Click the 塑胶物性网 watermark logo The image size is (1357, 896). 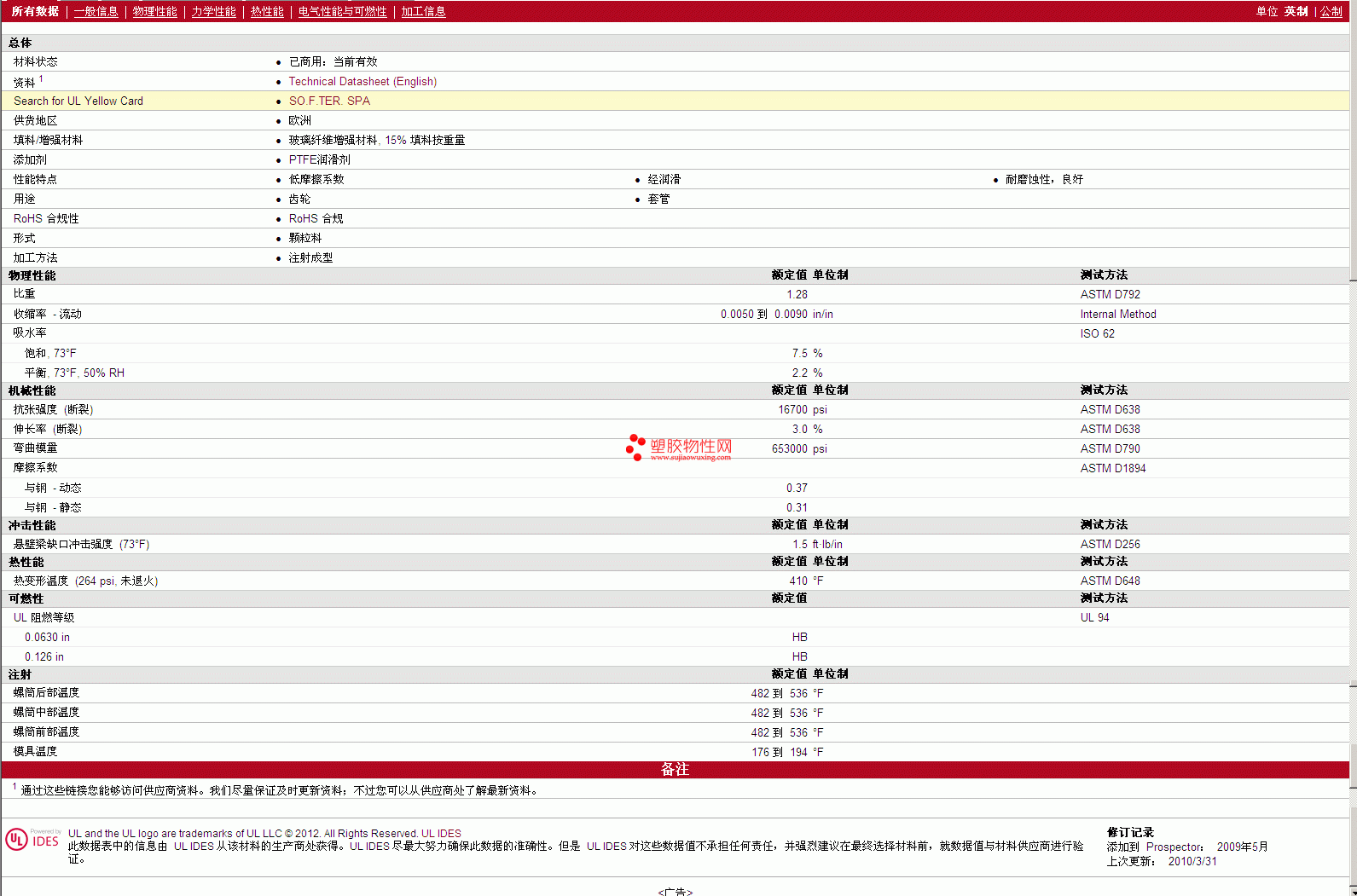pos(680,448)
